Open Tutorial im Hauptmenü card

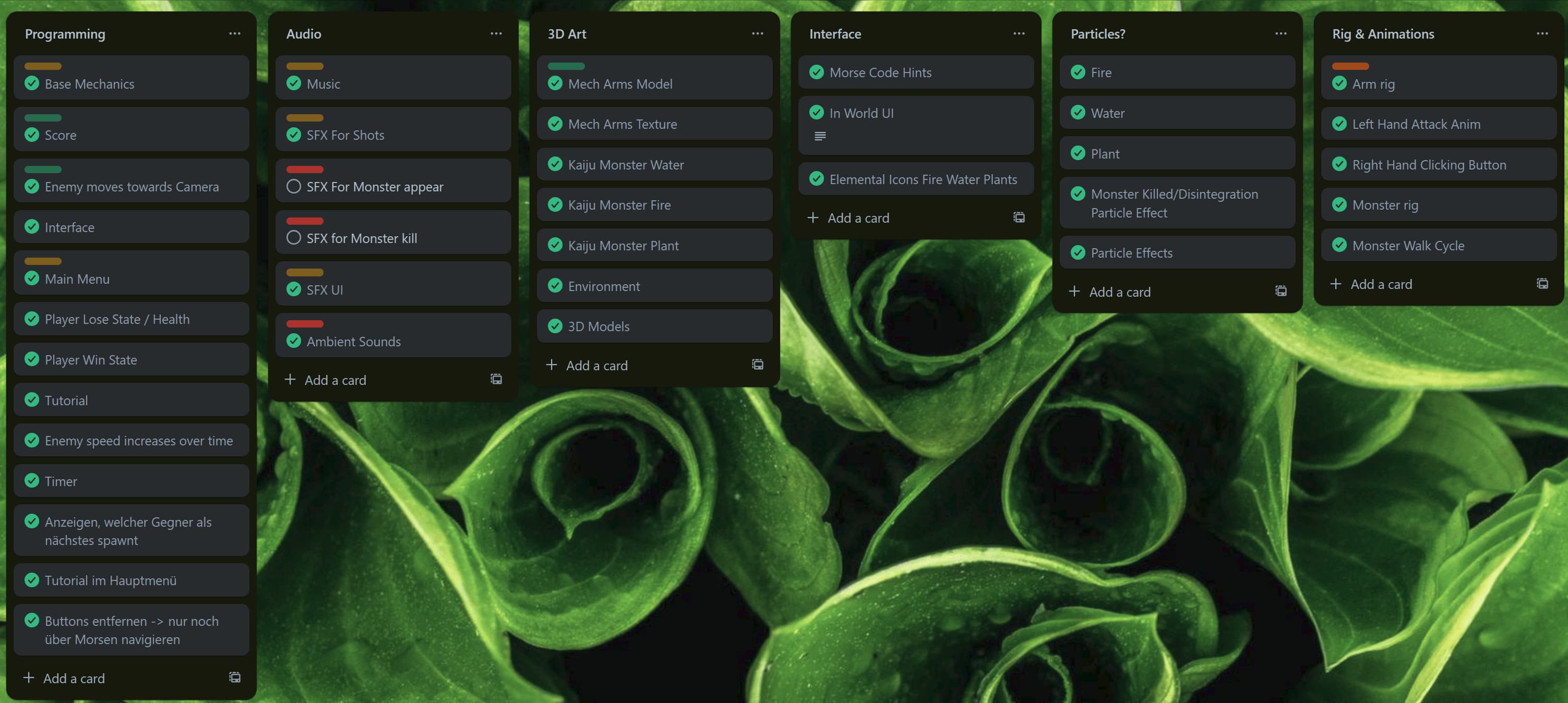coord(131,579)
